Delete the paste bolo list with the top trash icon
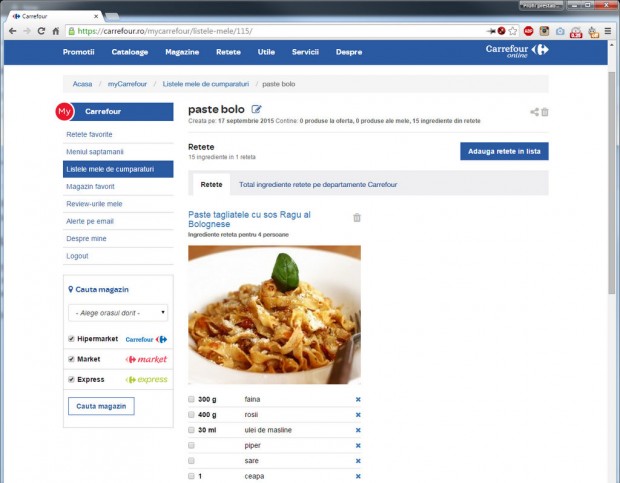Screen dimensions: 620x483 545,112
